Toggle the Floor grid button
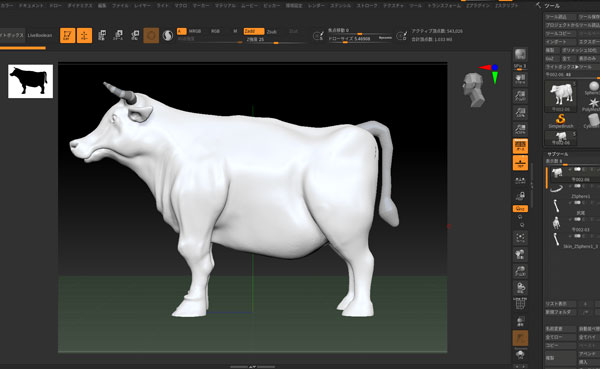 520,163
